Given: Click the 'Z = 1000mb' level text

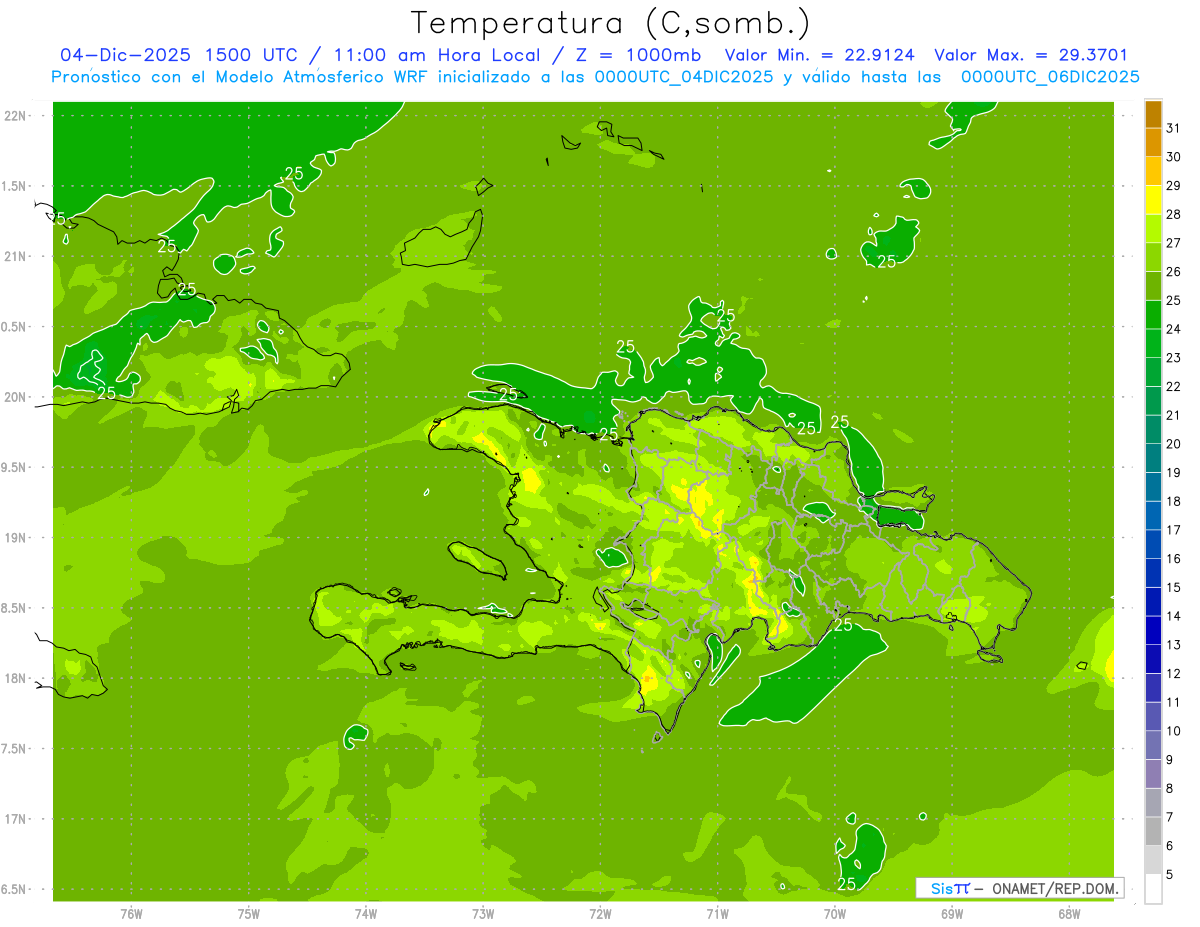Looking at the screenshot, I should (635, 55).
